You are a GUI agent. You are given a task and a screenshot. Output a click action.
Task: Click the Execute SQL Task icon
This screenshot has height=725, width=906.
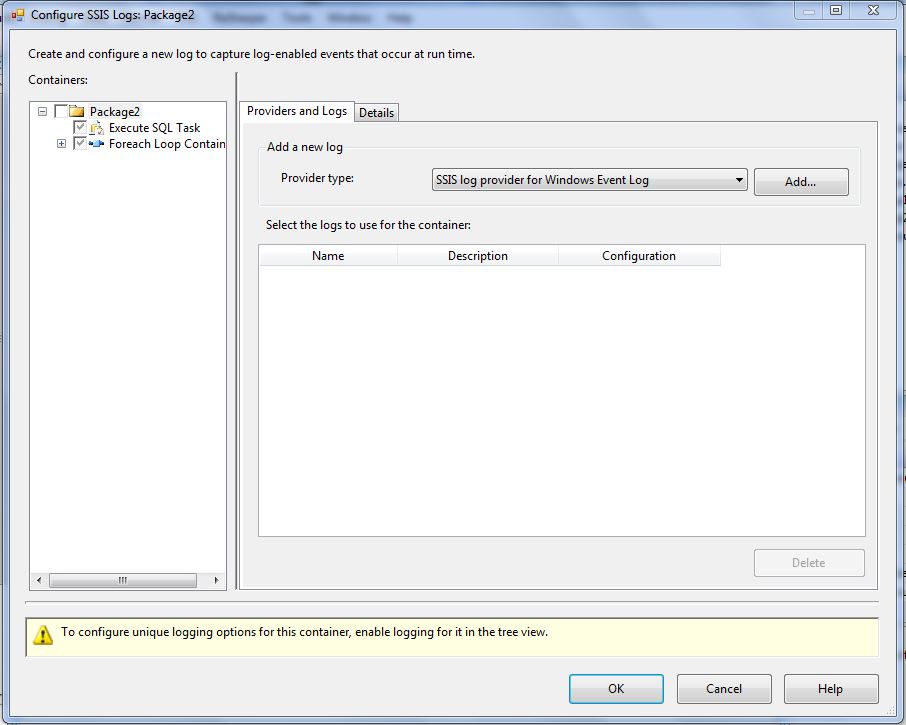[97, 128]
